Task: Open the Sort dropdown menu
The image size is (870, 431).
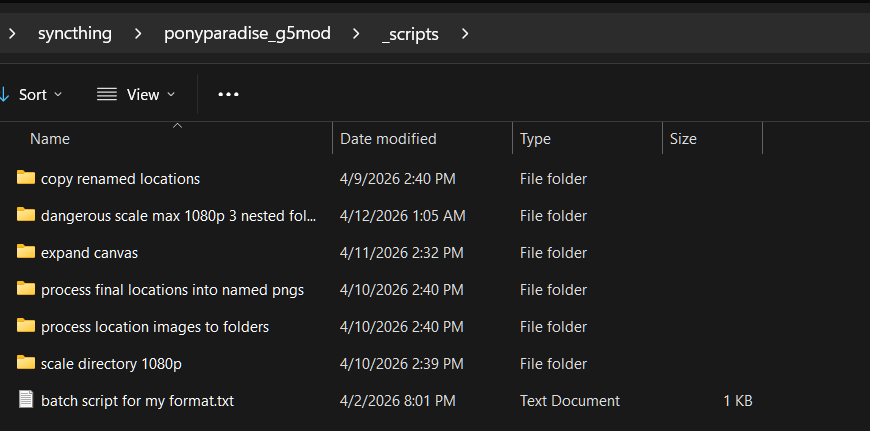Action: pyautogui.click(x=32, y=94)
